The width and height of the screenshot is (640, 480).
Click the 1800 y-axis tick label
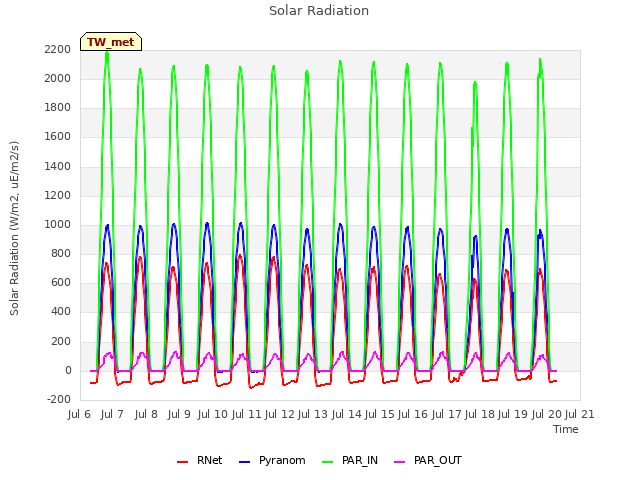click(x=58, y=108)
